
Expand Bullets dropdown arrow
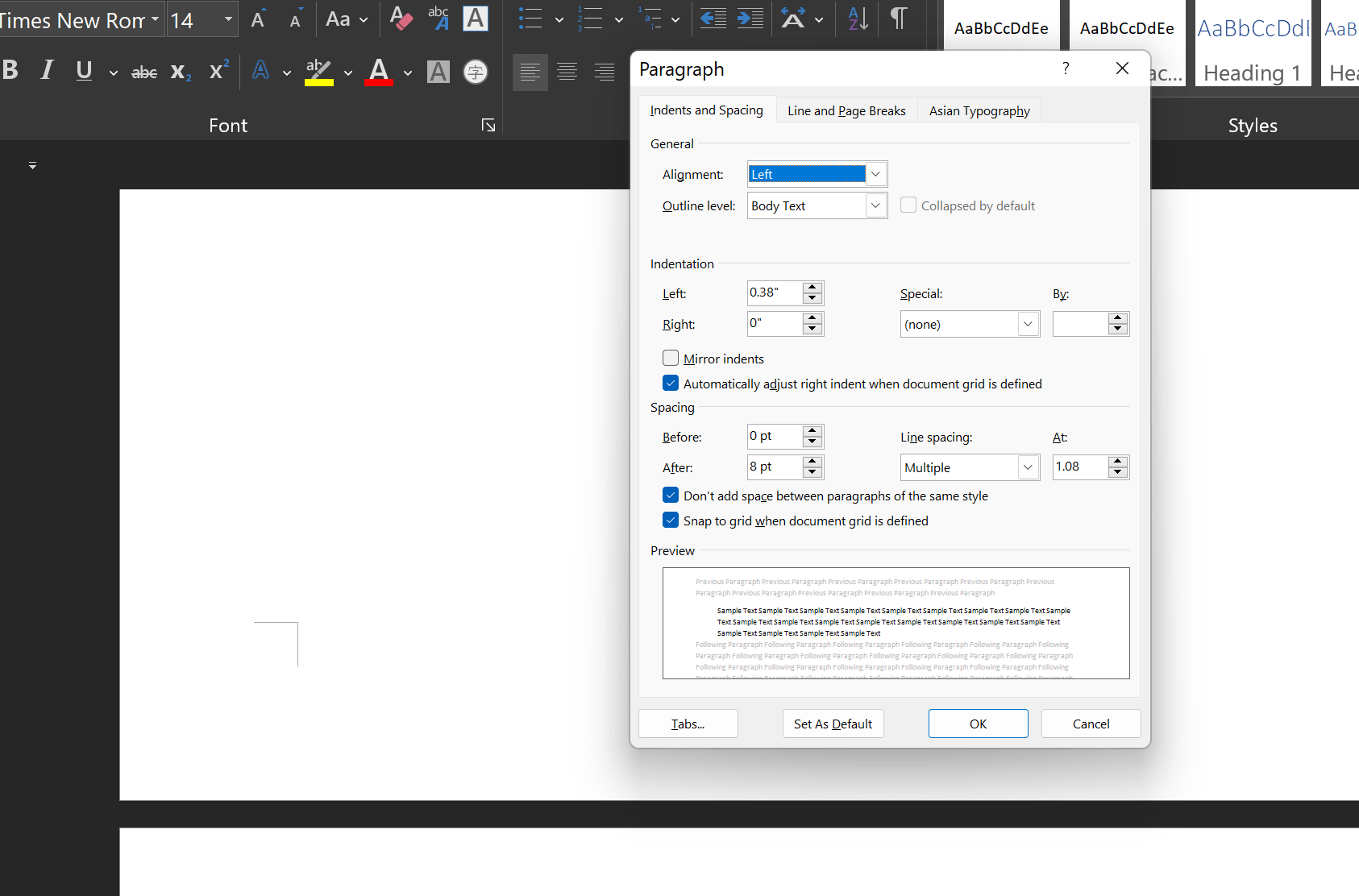559,19
